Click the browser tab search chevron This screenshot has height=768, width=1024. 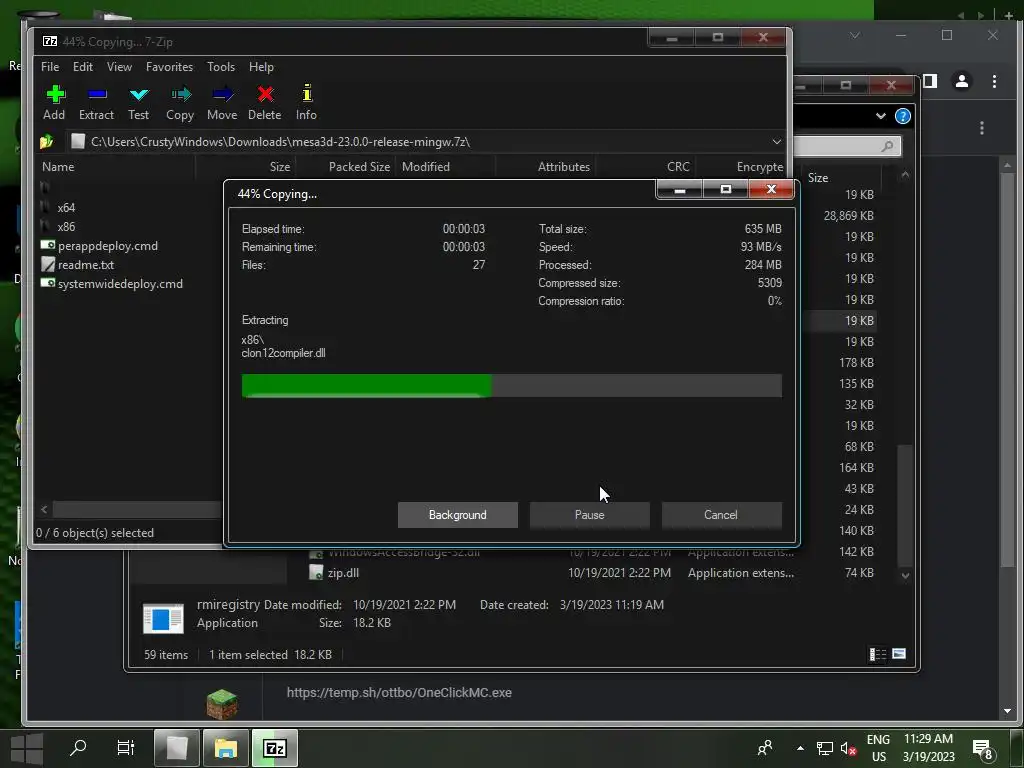855,35
